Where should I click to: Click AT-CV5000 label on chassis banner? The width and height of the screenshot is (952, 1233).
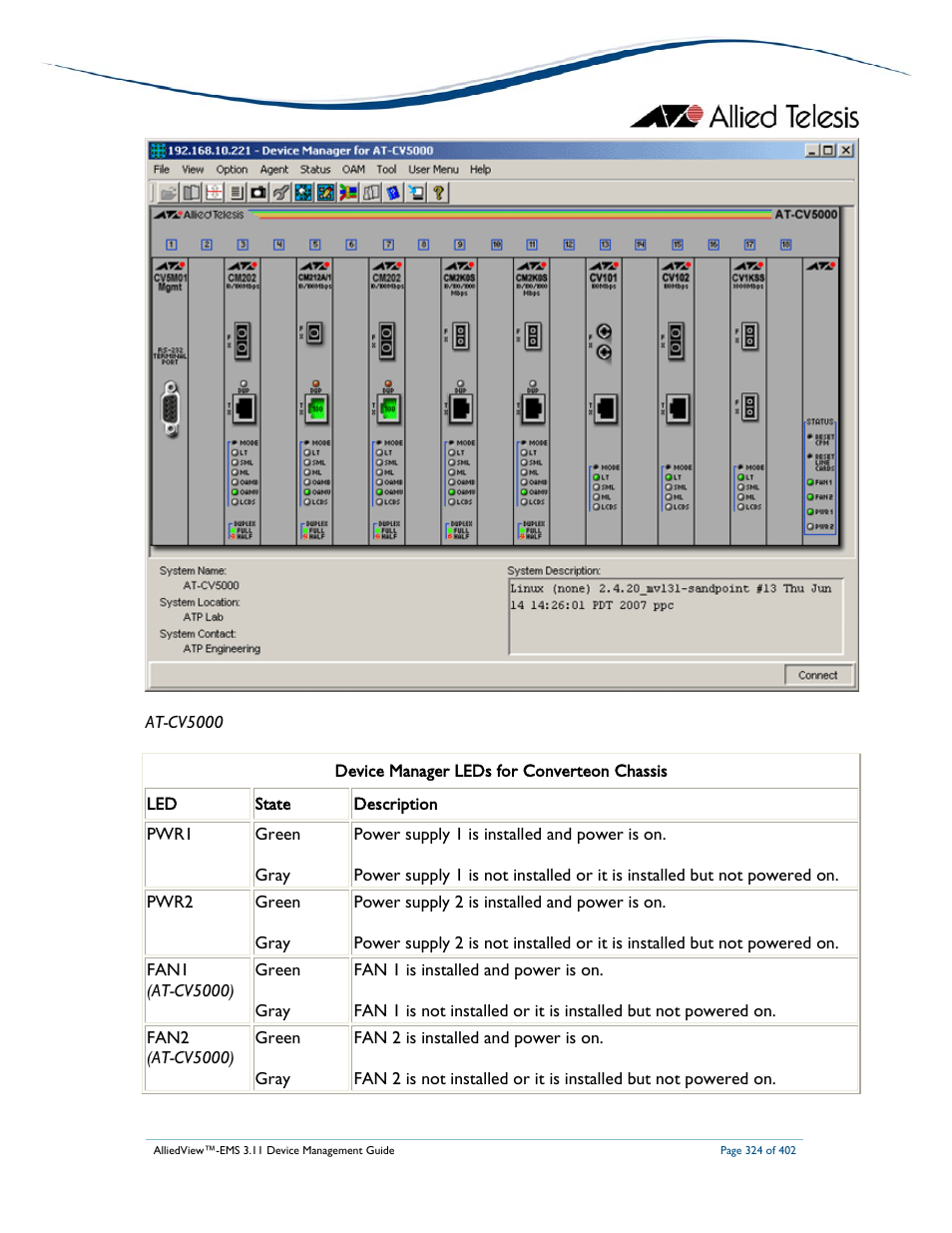(806, 215)
